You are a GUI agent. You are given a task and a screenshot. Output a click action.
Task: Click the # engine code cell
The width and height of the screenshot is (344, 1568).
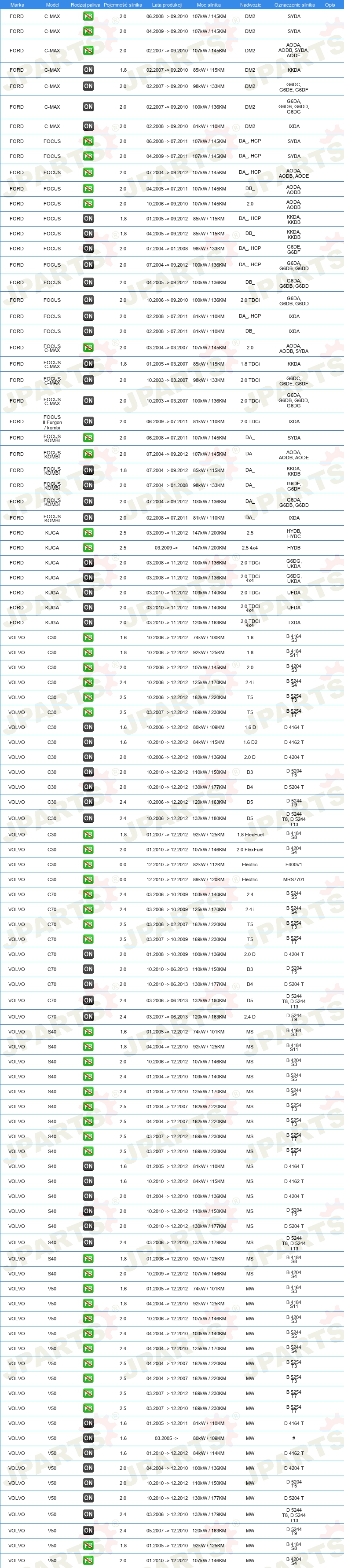click(x=294, y=1438)
